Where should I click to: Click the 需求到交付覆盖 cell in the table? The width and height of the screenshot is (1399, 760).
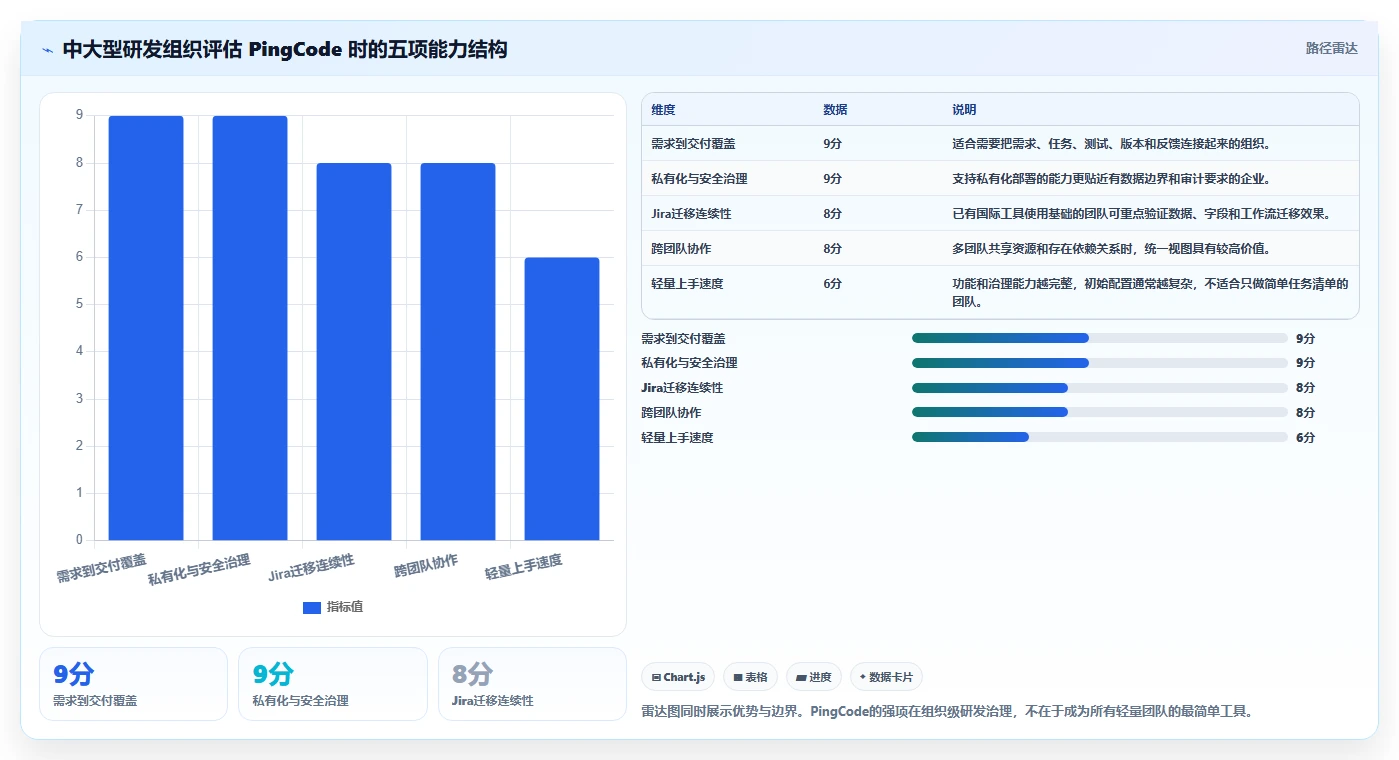pyautogui.click(x=693, y=144)
